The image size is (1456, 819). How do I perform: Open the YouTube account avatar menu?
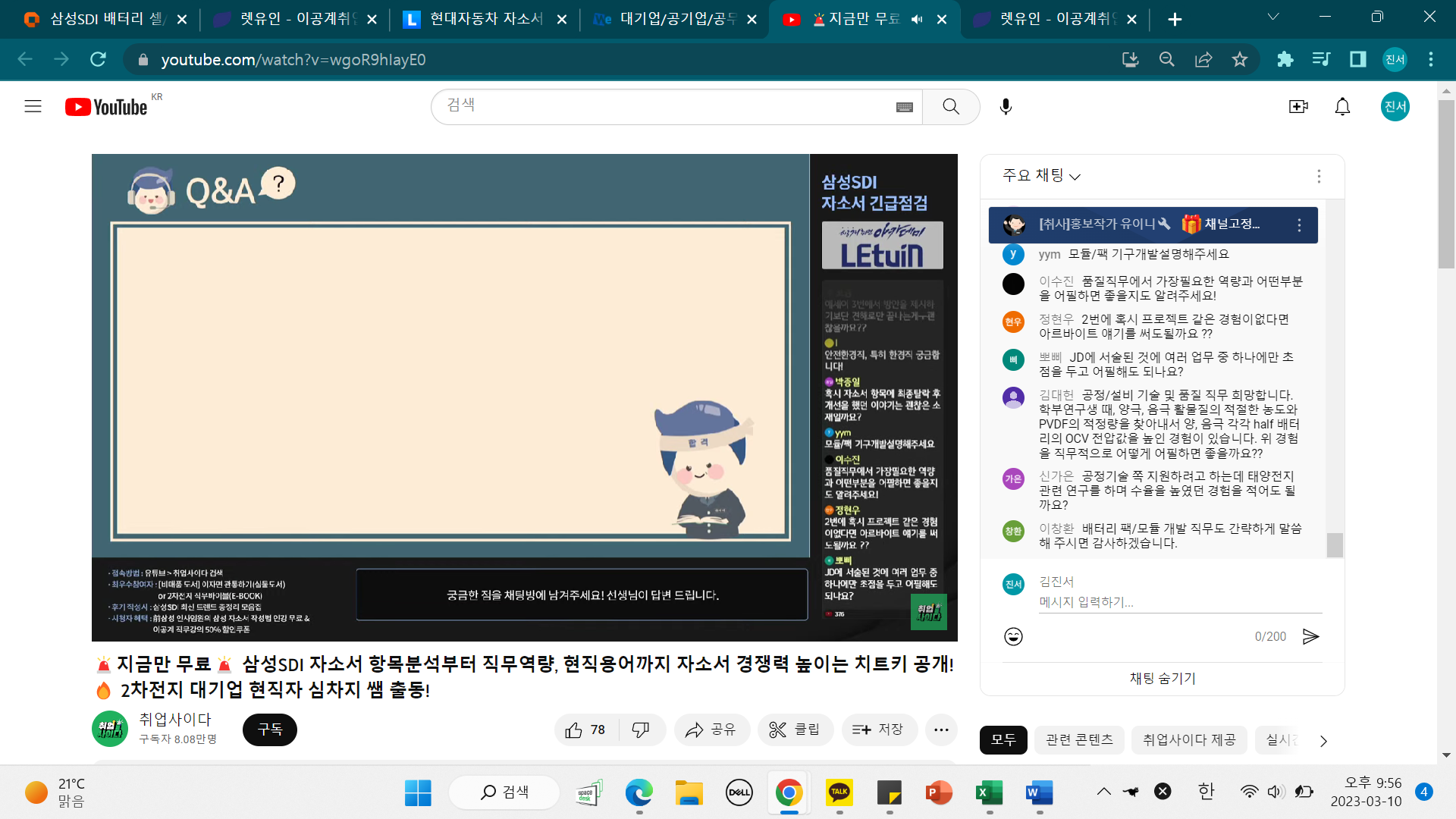point(1395,107)
